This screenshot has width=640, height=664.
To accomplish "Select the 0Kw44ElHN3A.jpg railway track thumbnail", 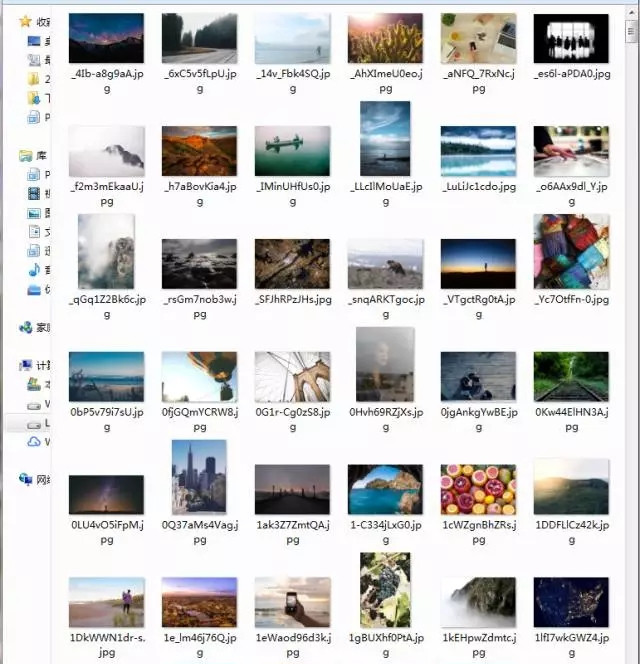I will click(571, 377).
